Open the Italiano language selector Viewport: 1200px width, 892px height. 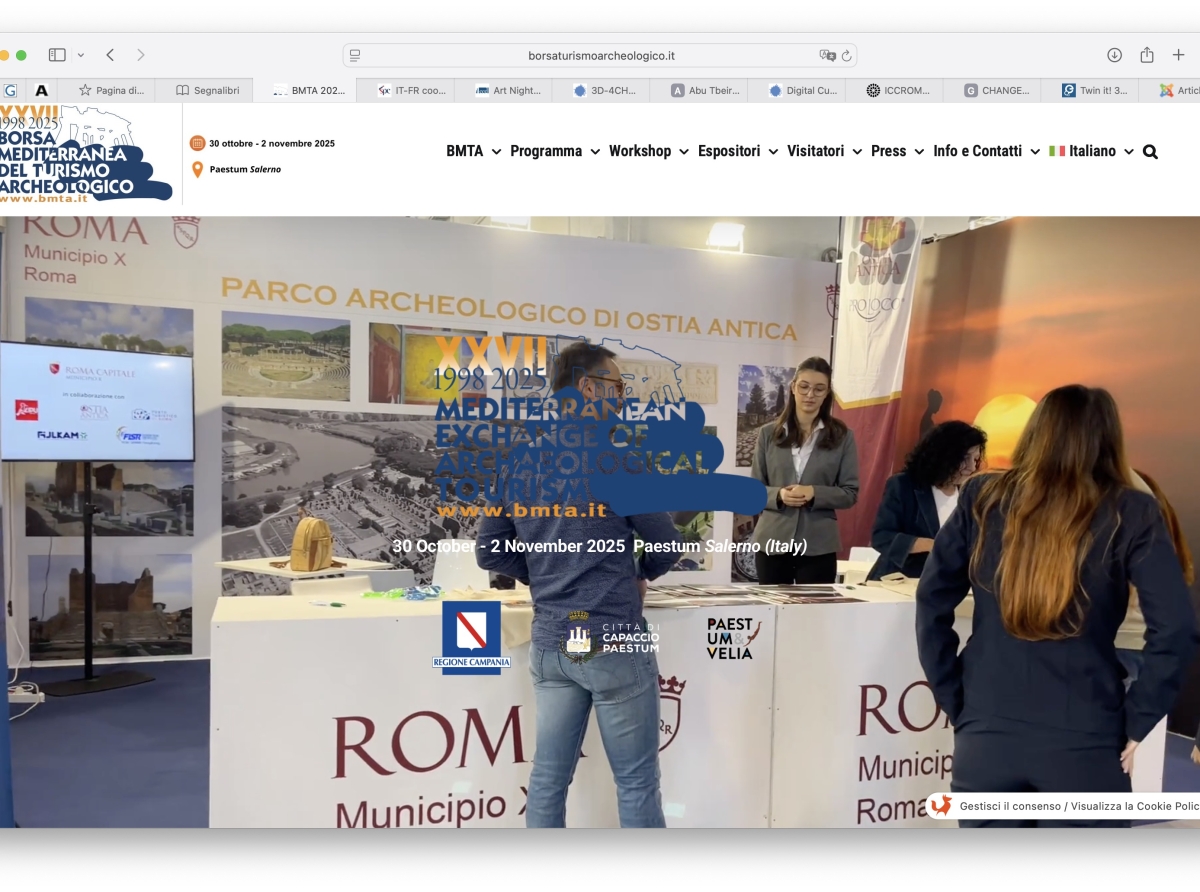[1091, 151]
